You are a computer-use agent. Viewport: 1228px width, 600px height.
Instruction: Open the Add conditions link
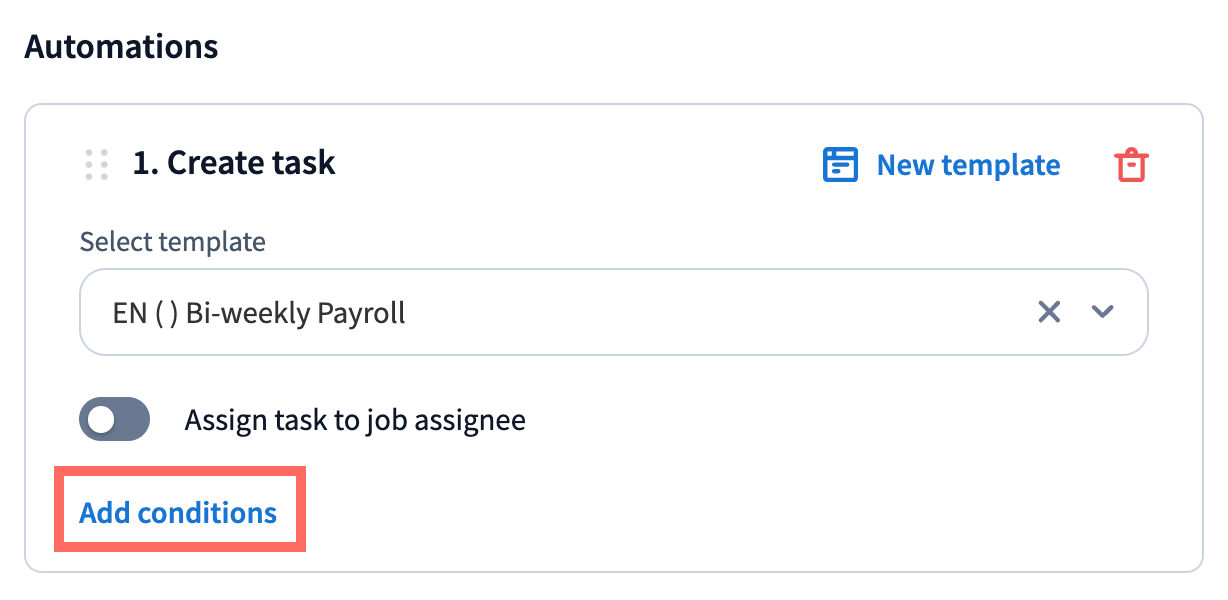coord(178,513)
